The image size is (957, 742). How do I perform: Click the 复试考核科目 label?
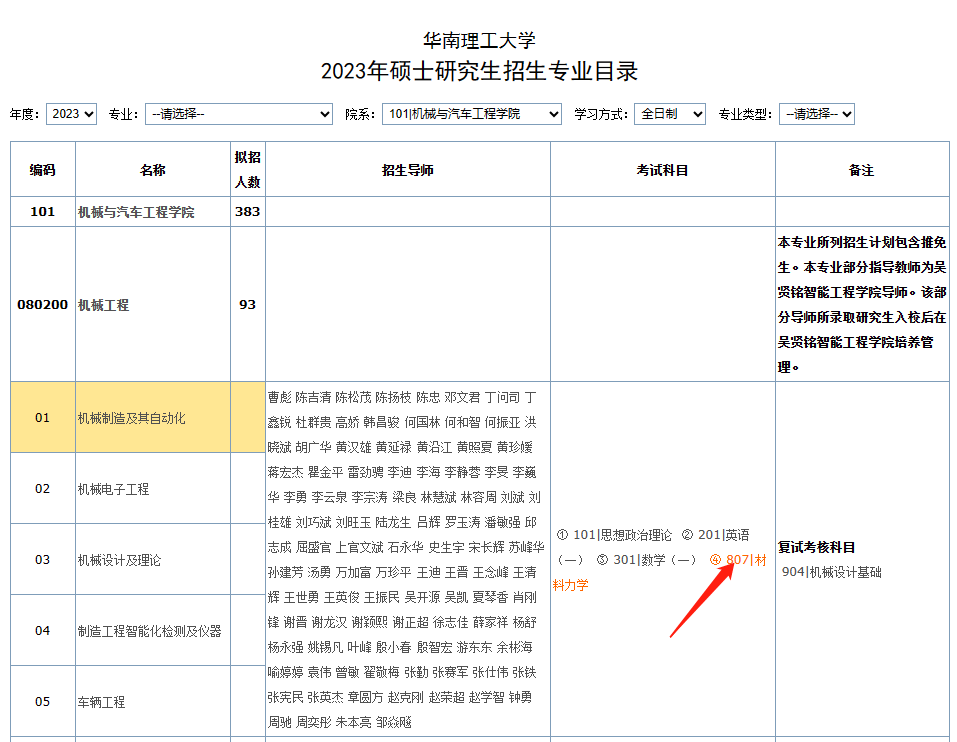(817, 547)
